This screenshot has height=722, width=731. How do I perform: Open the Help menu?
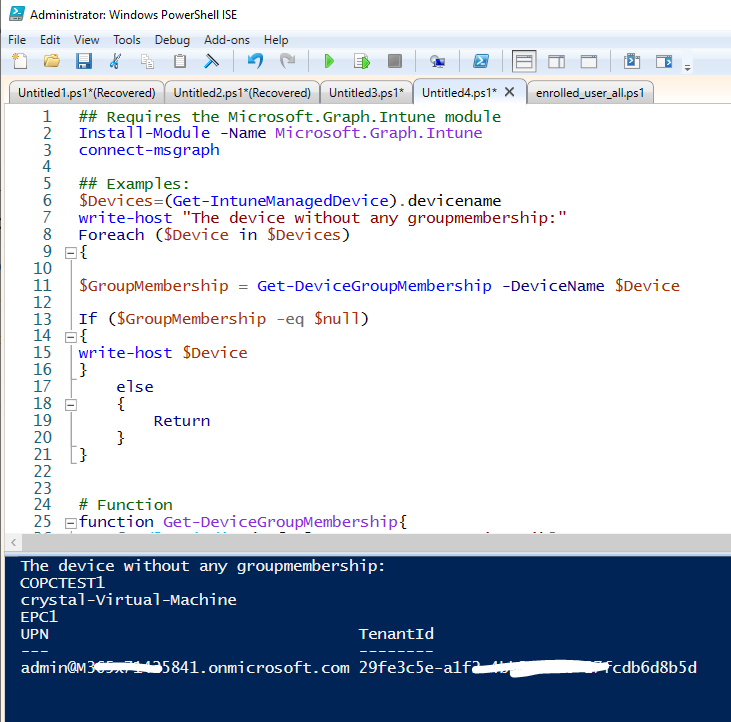(x=276, y=40)
